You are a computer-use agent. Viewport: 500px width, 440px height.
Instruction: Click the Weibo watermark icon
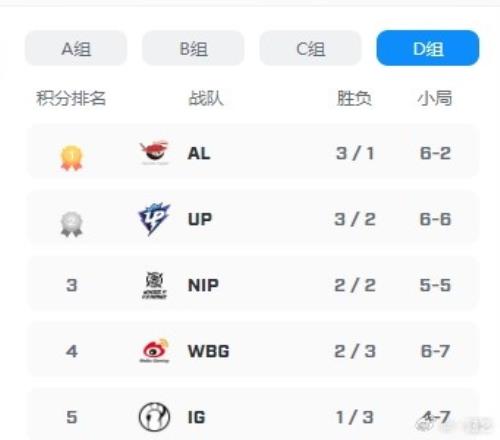click(x=425, y=425)
